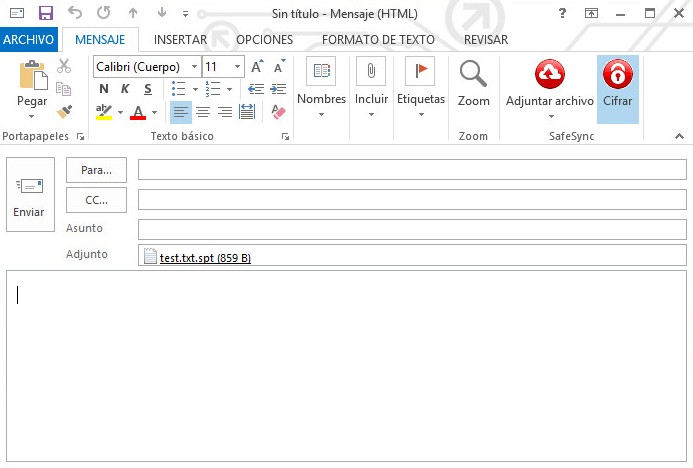Click into the Asunto subject field
The width and height of the screenshot is (693, 468).
pyautogui.click(x=412, y=229)
